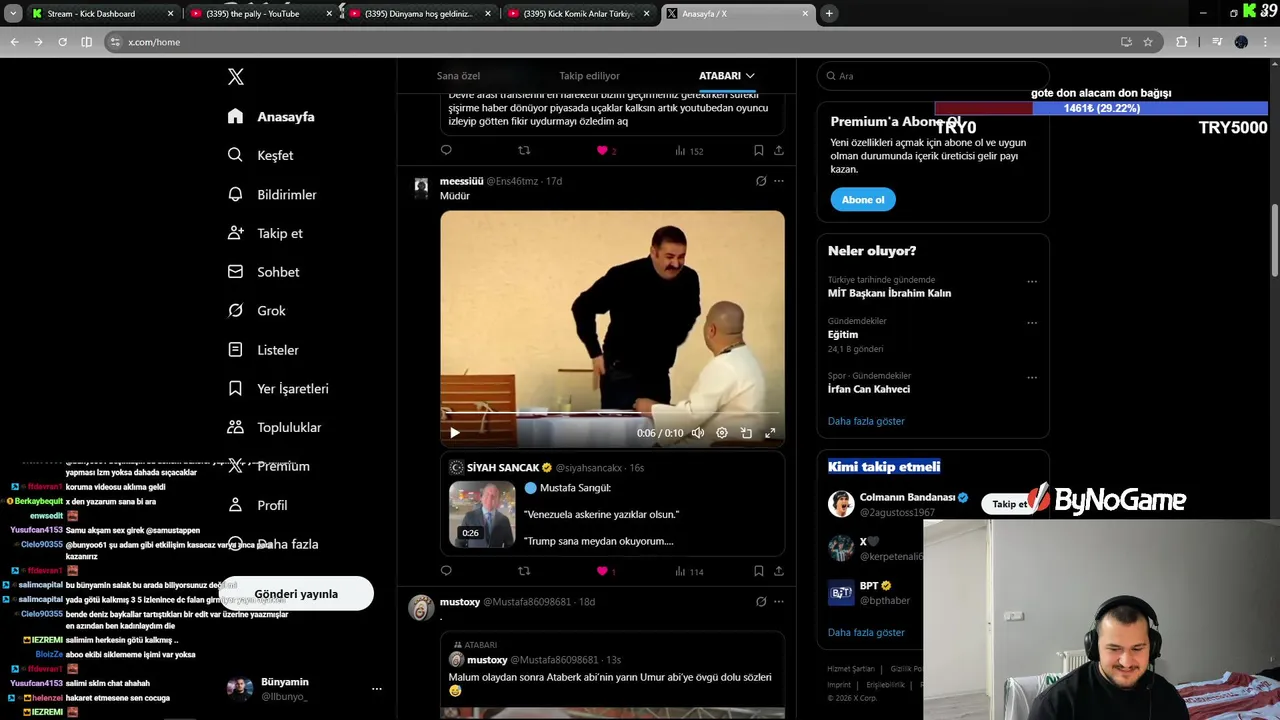Unlike the top post heart
This screenshot has width=1280, height=720.
tap(602, 150)
